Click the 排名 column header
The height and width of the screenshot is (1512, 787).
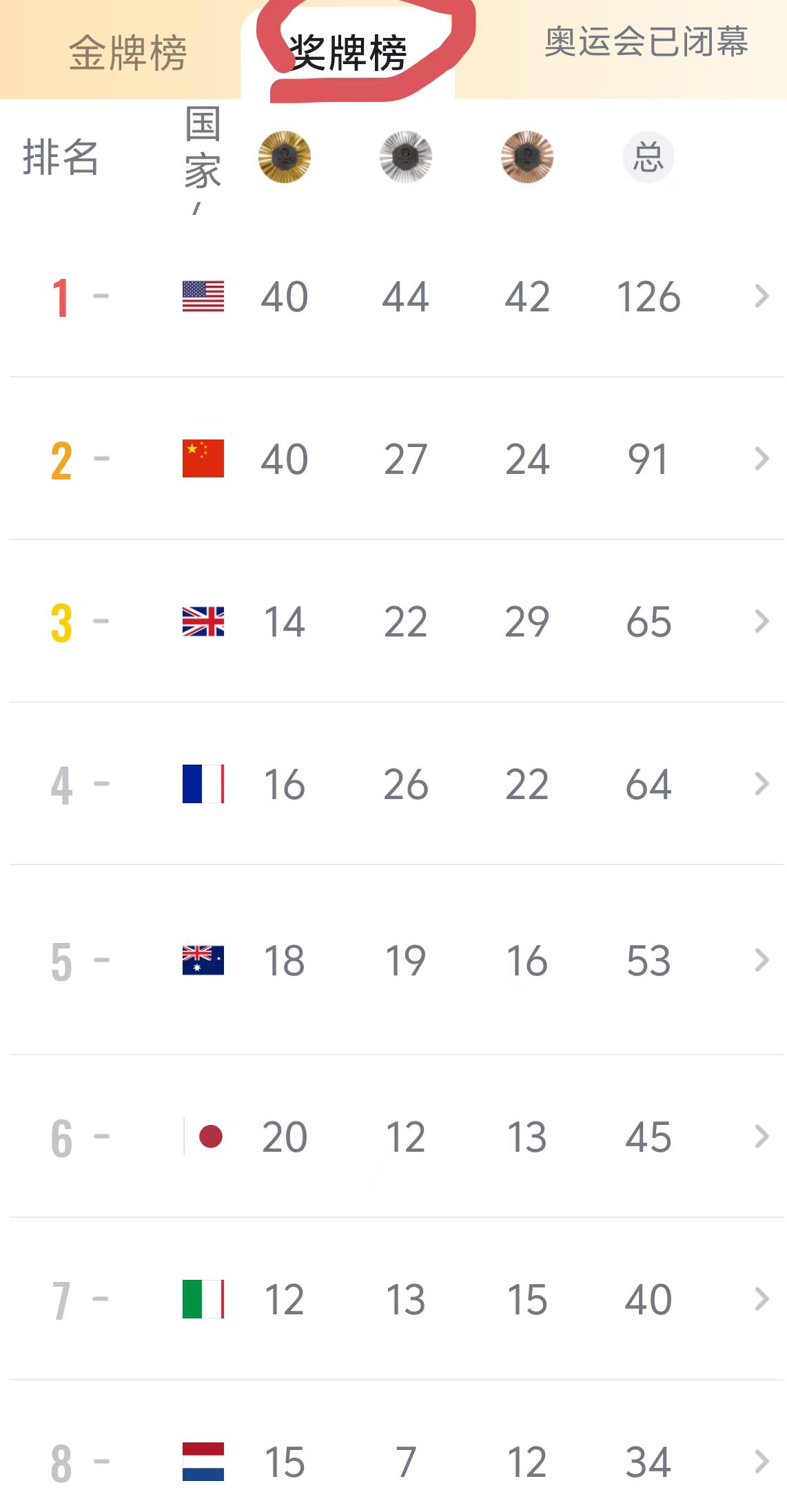point(61,157)
